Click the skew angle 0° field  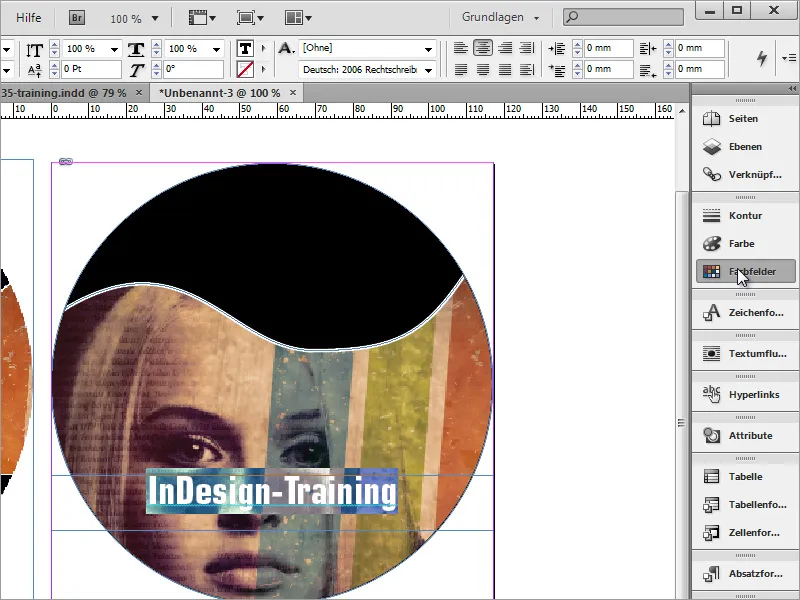click(193, 69)
